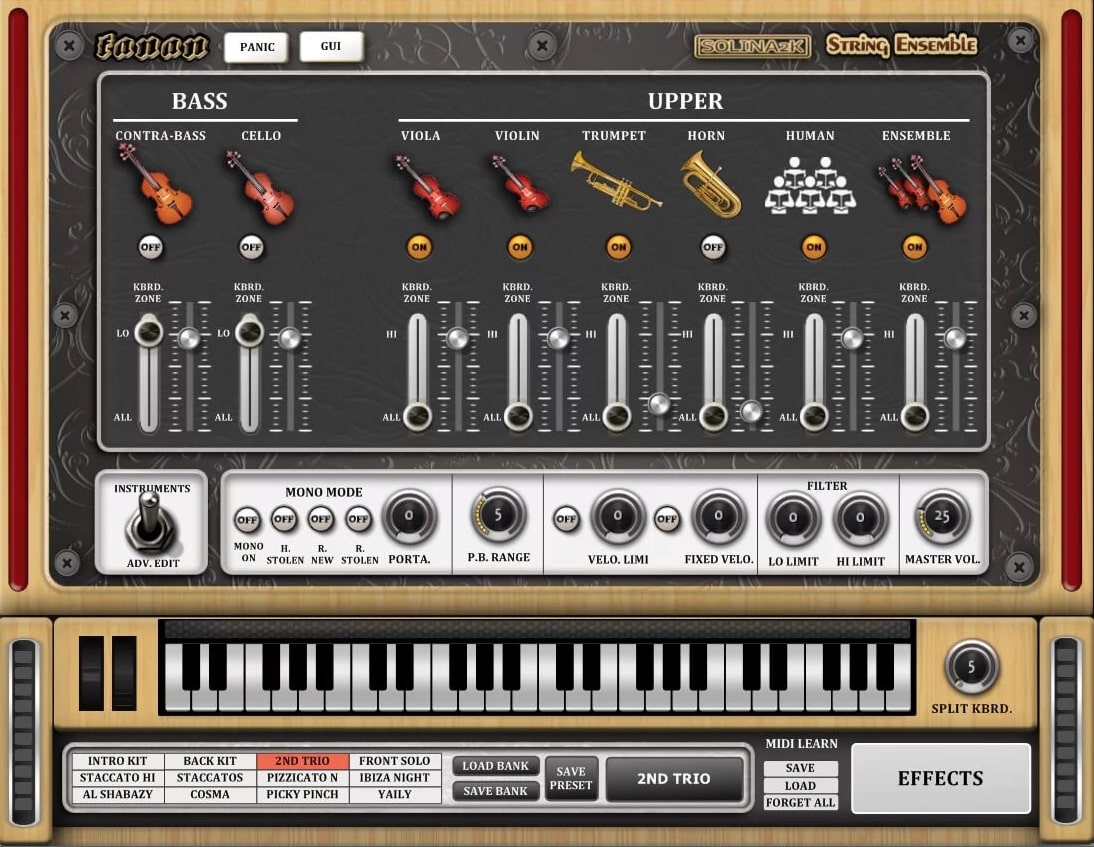Viewport: 1094px width, 847px height.
Task: Select the Human choir icon
Action: (x=810, y=185)
